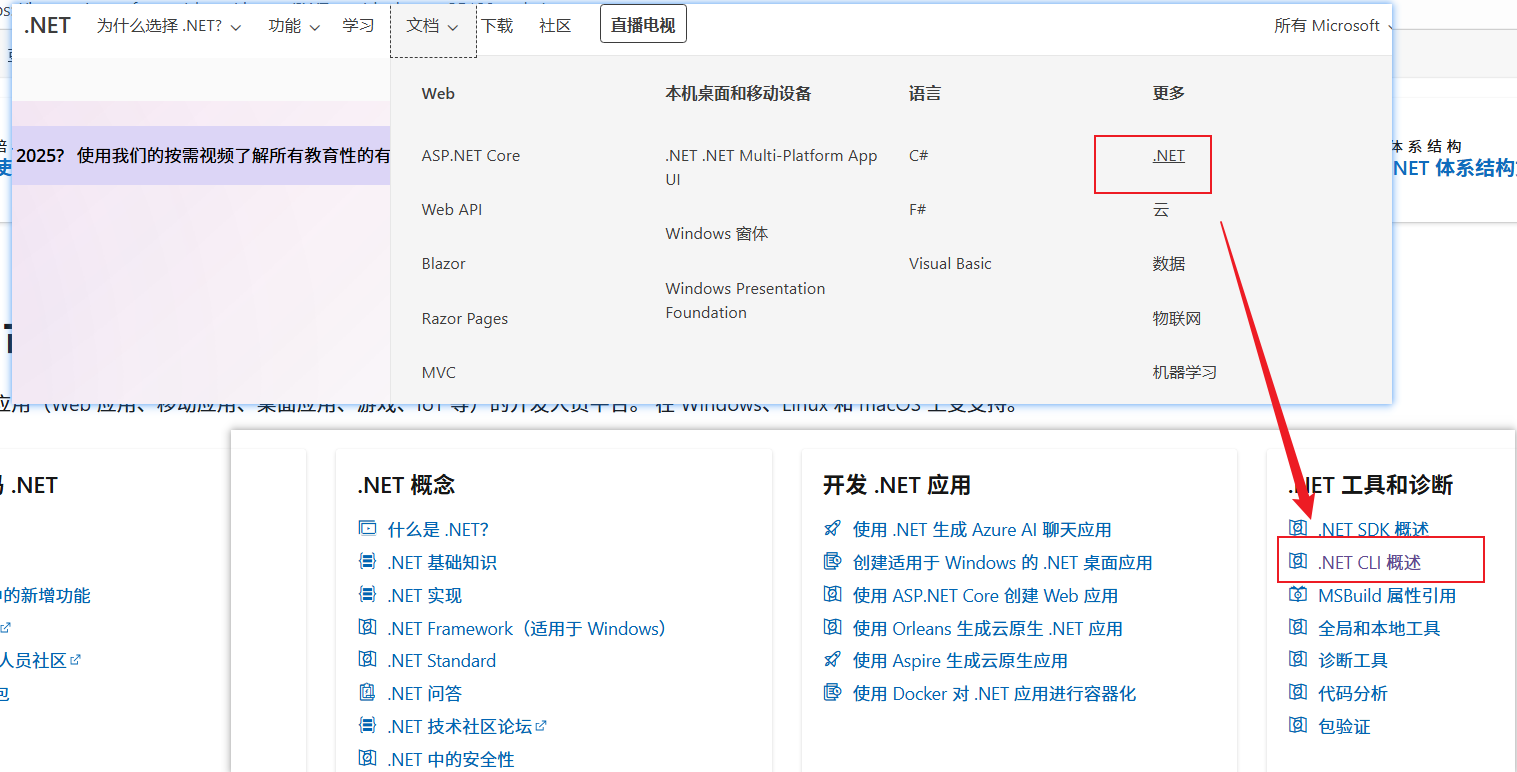Open 使用 Docker 对 .NET 应用进行容器化
Screen dimensions: 1517x772
pyautogui.click(x=994, y=694)
